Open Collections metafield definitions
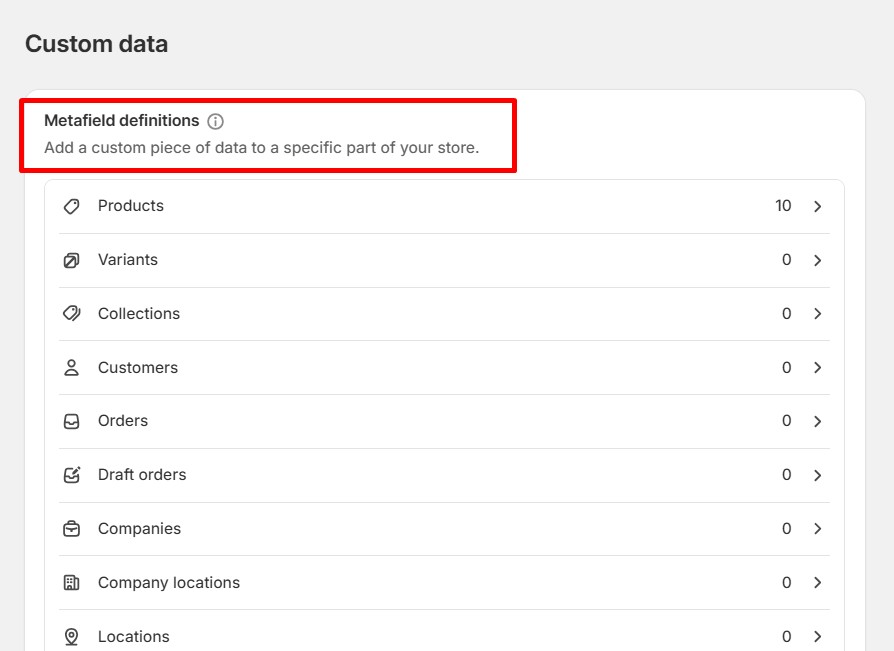This screenshot has height=651, width=894. 444,314
